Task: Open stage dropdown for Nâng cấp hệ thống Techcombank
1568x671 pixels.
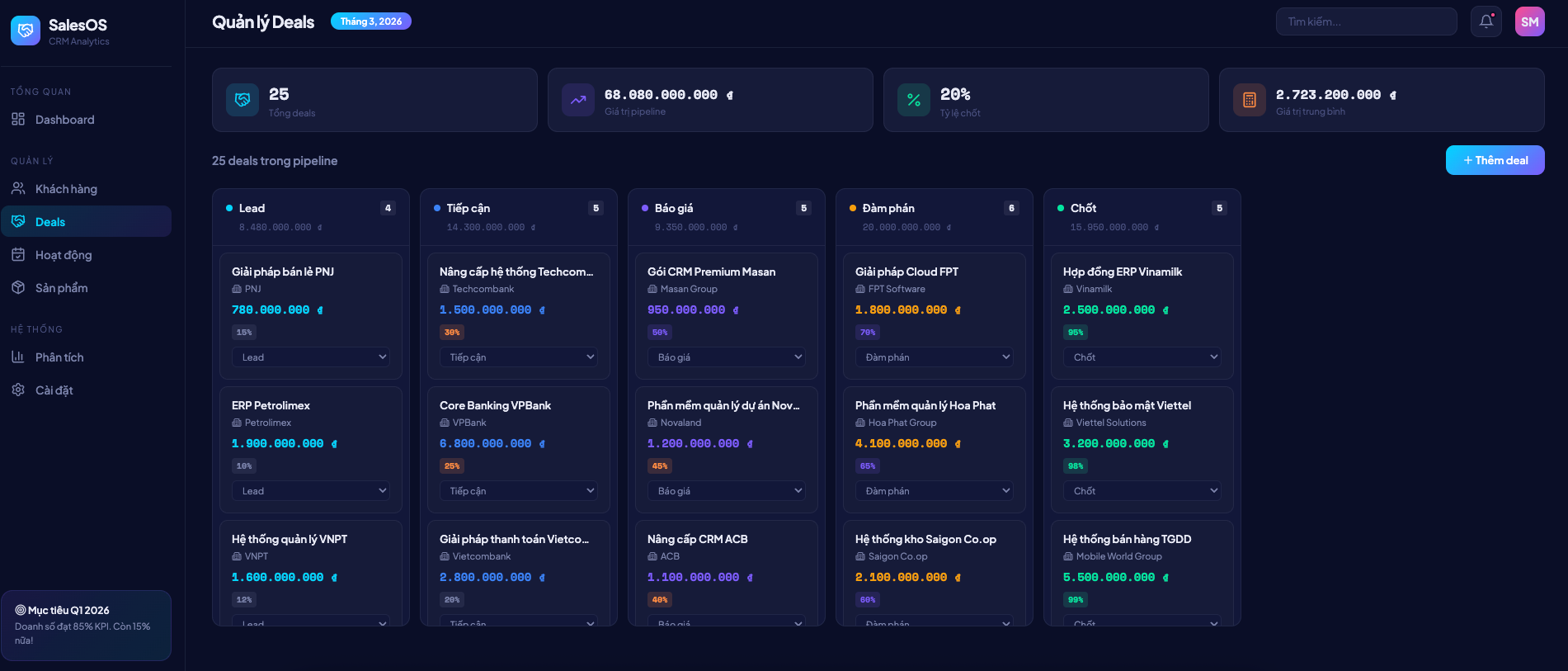Action: pyautogui.click(x=519, y=357)
